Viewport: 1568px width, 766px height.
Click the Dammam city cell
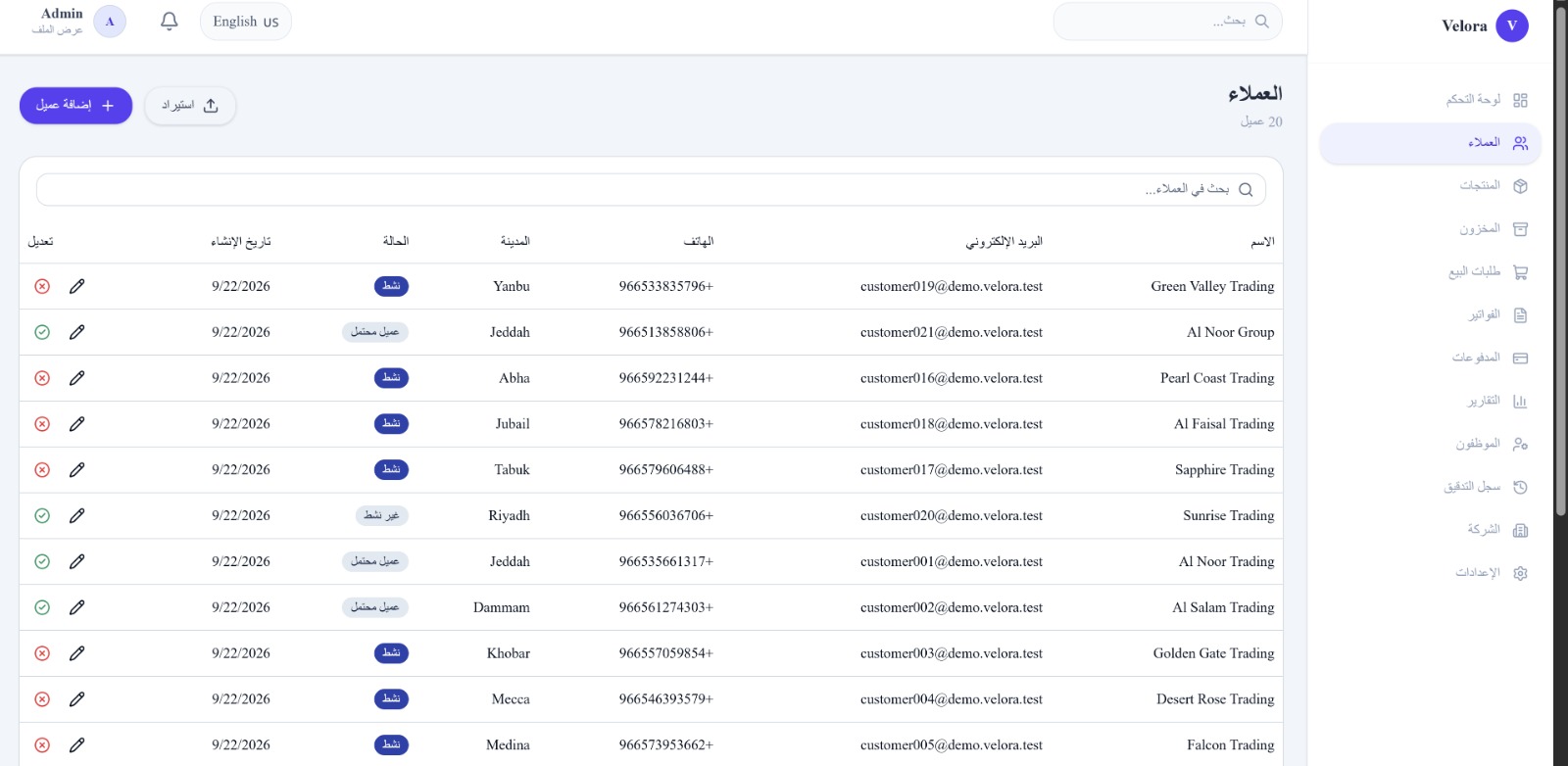pos(502,607)
